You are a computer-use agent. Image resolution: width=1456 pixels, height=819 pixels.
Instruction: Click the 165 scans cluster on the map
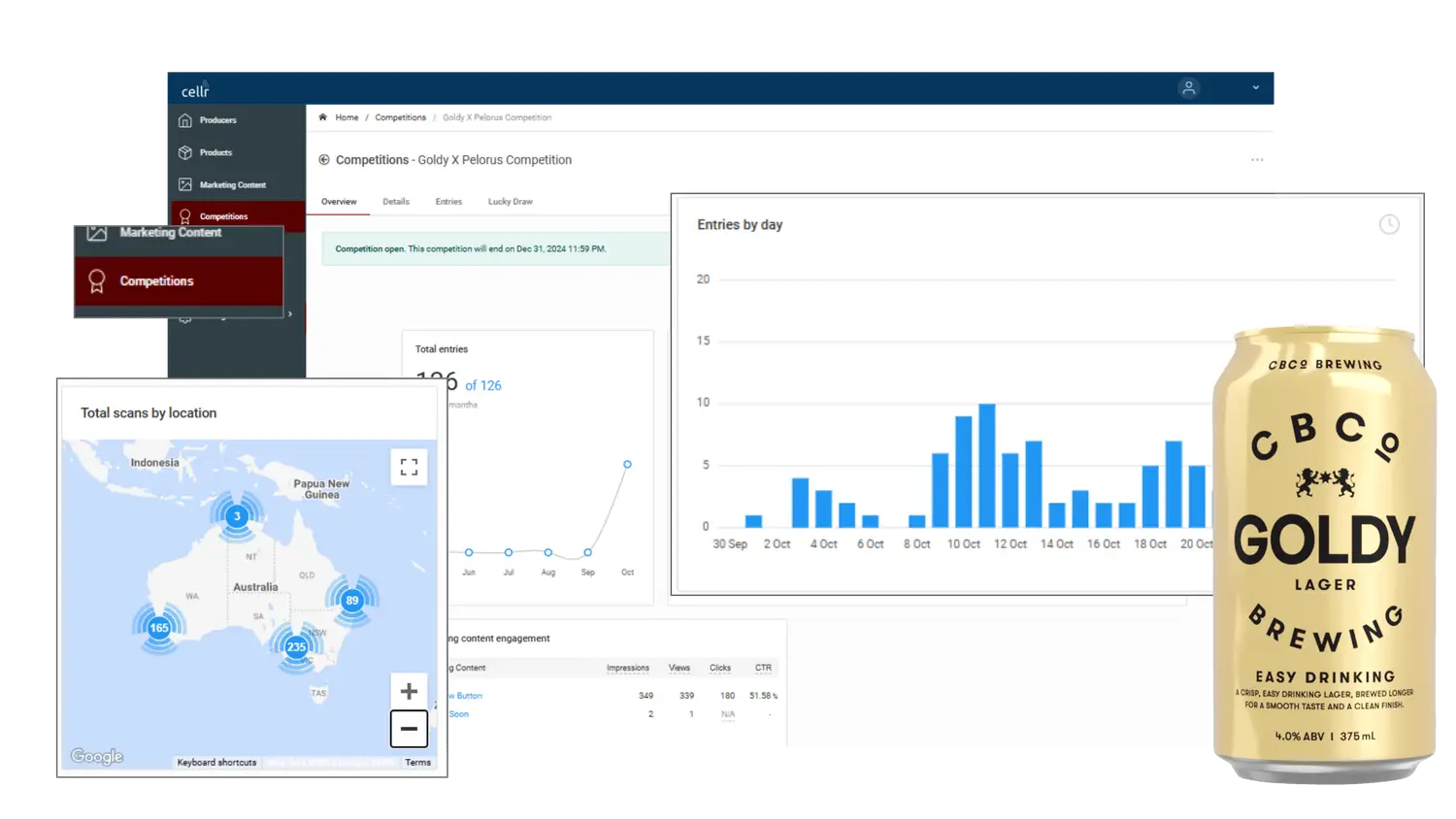click(x=159, y=628)
